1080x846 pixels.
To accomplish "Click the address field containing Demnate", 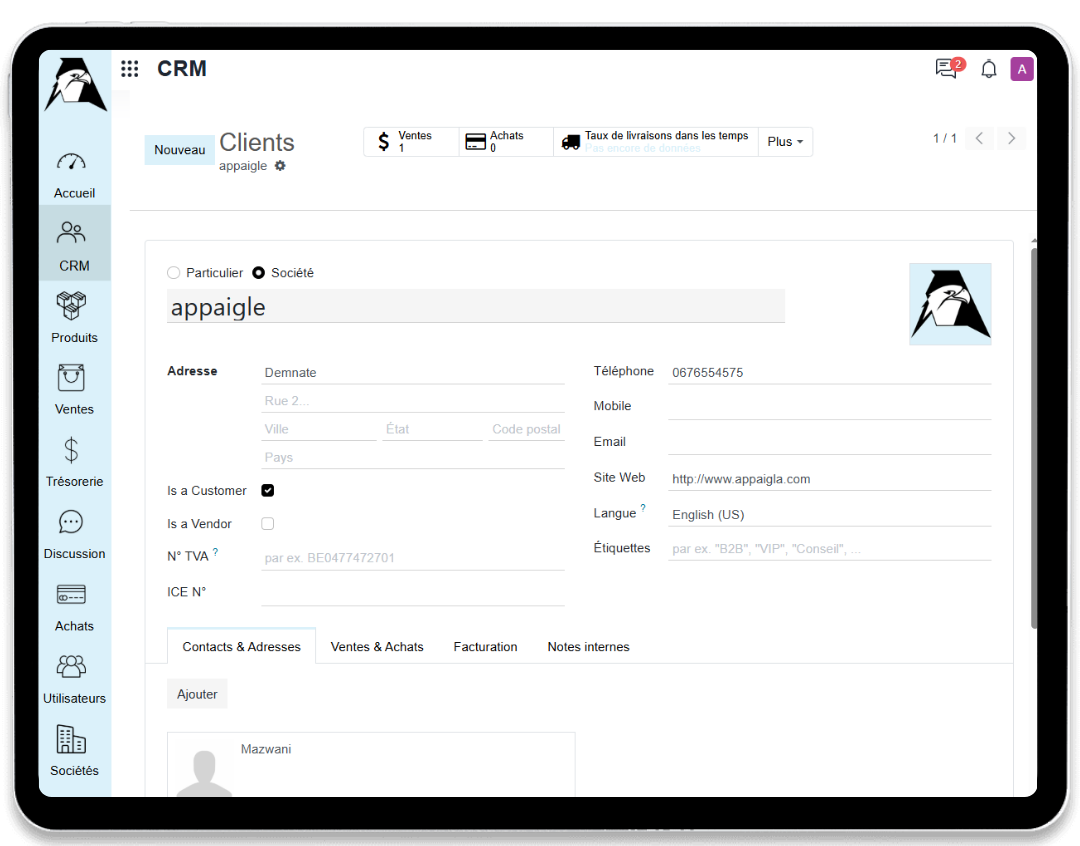I will [413, 373].
